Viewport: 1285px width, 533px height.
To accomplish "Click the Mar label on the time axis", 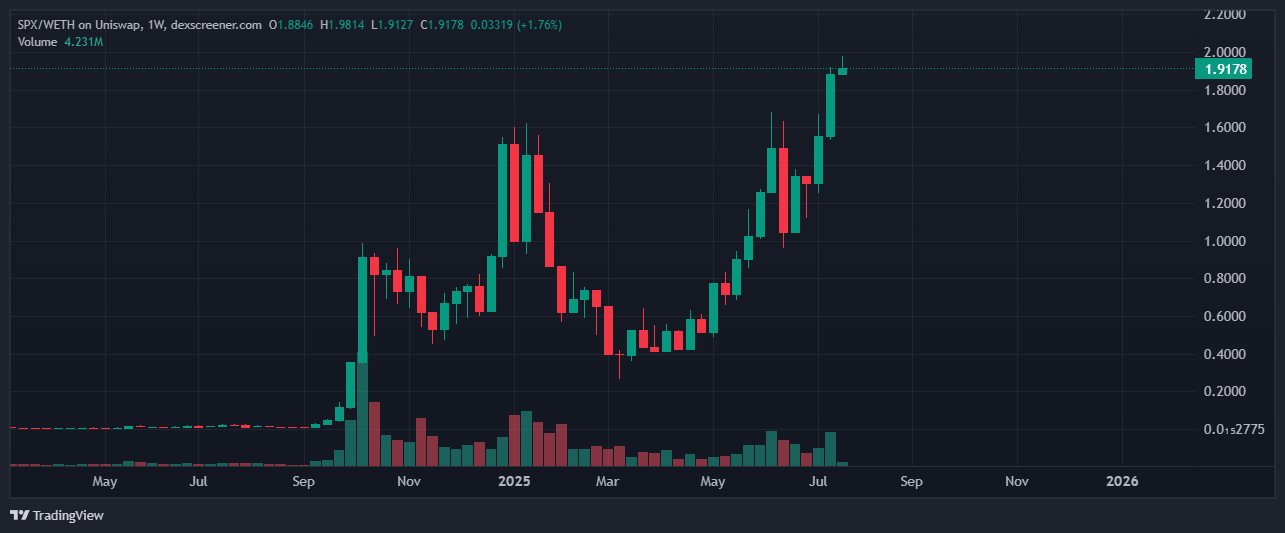I will (x=608, y=481).
